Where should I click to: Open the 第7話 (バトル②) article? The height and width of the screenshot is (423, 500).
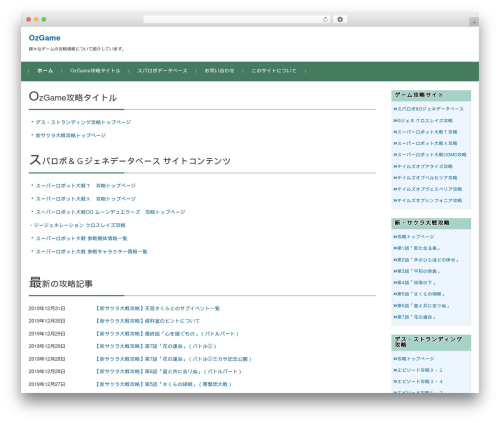156,346
